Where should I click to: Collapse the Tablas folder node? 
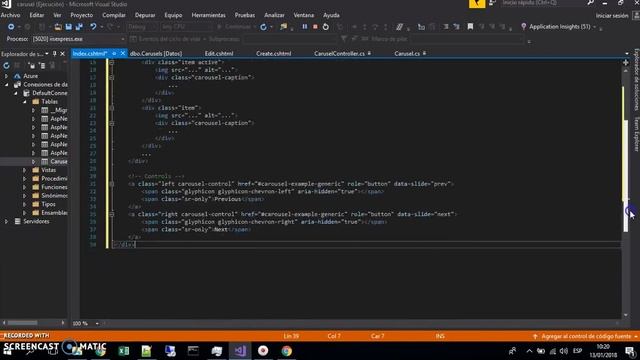(x=25, y=102)
